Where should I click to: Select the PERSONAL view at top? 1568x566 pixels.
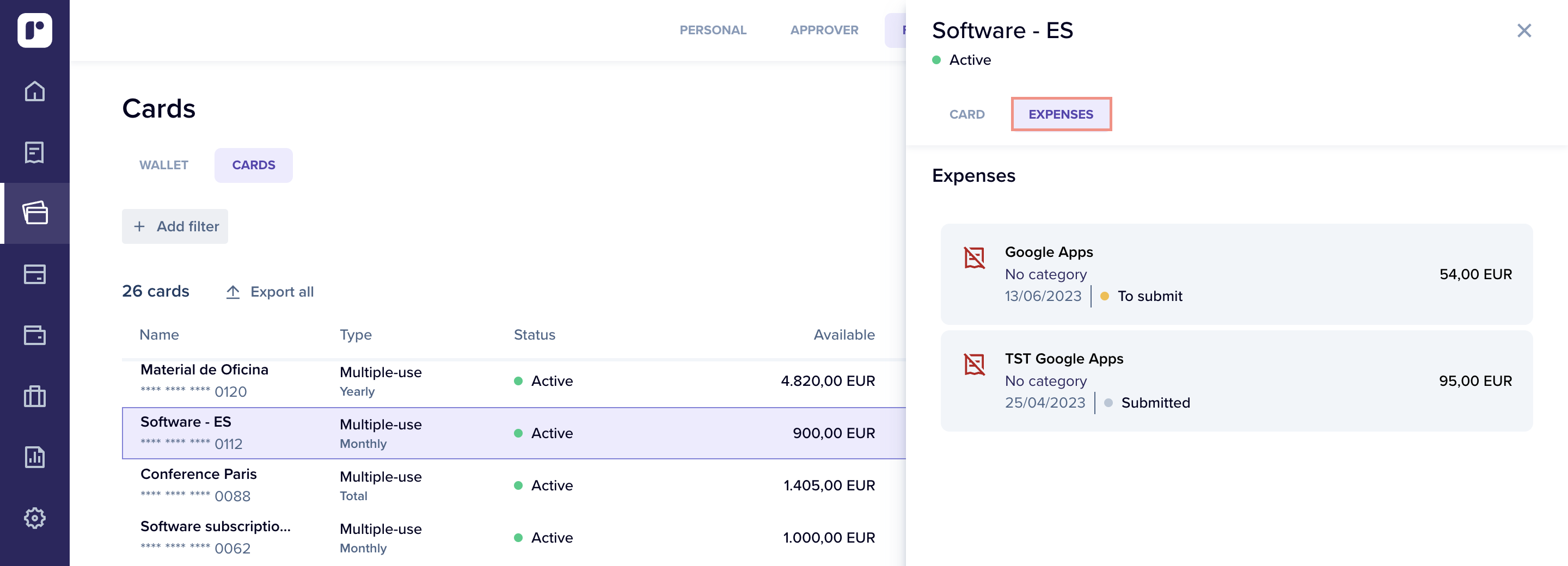click(x=713, y=30)
